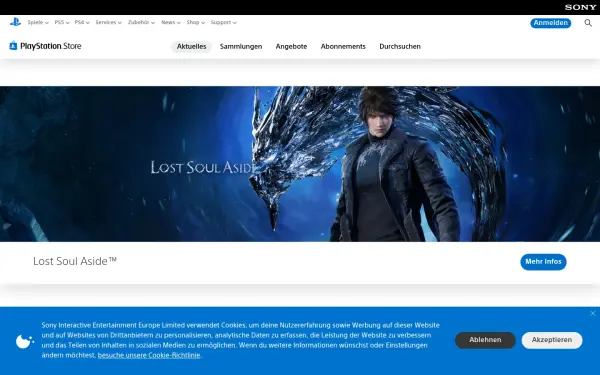The width and height of the screenshot is (600, 375).
Task: Accept cookies with Akzeptieren
Action: 552,340
